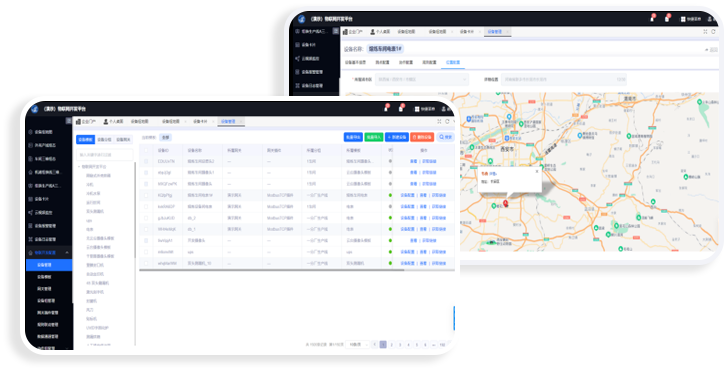Check the row checkbox for device KQbjPtg

(x=146, y=195)
